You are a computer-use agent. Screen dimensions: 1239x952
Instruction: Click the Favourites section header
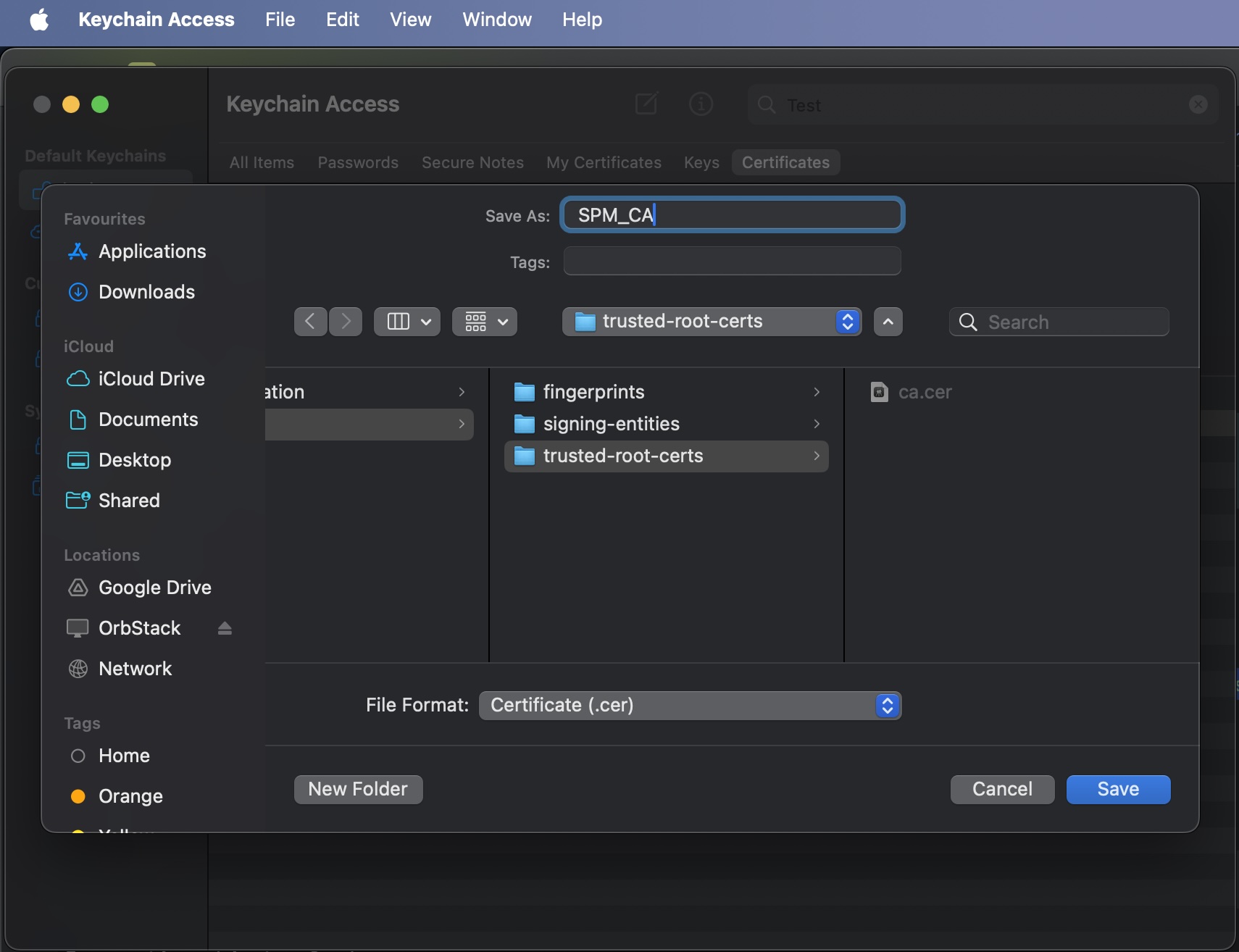click(104, 219)
